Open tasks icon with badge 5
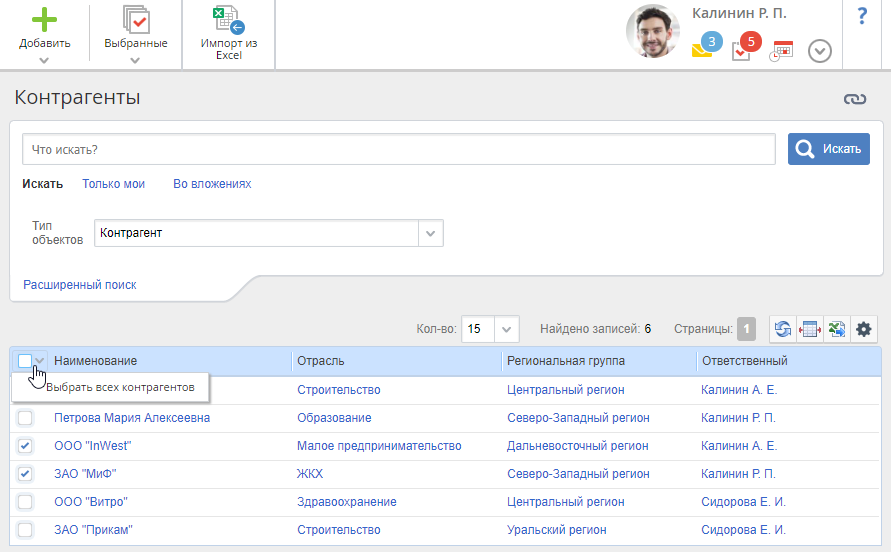This screenshot has height=552, width=891. pyautogui.click(x=741, y=50)
